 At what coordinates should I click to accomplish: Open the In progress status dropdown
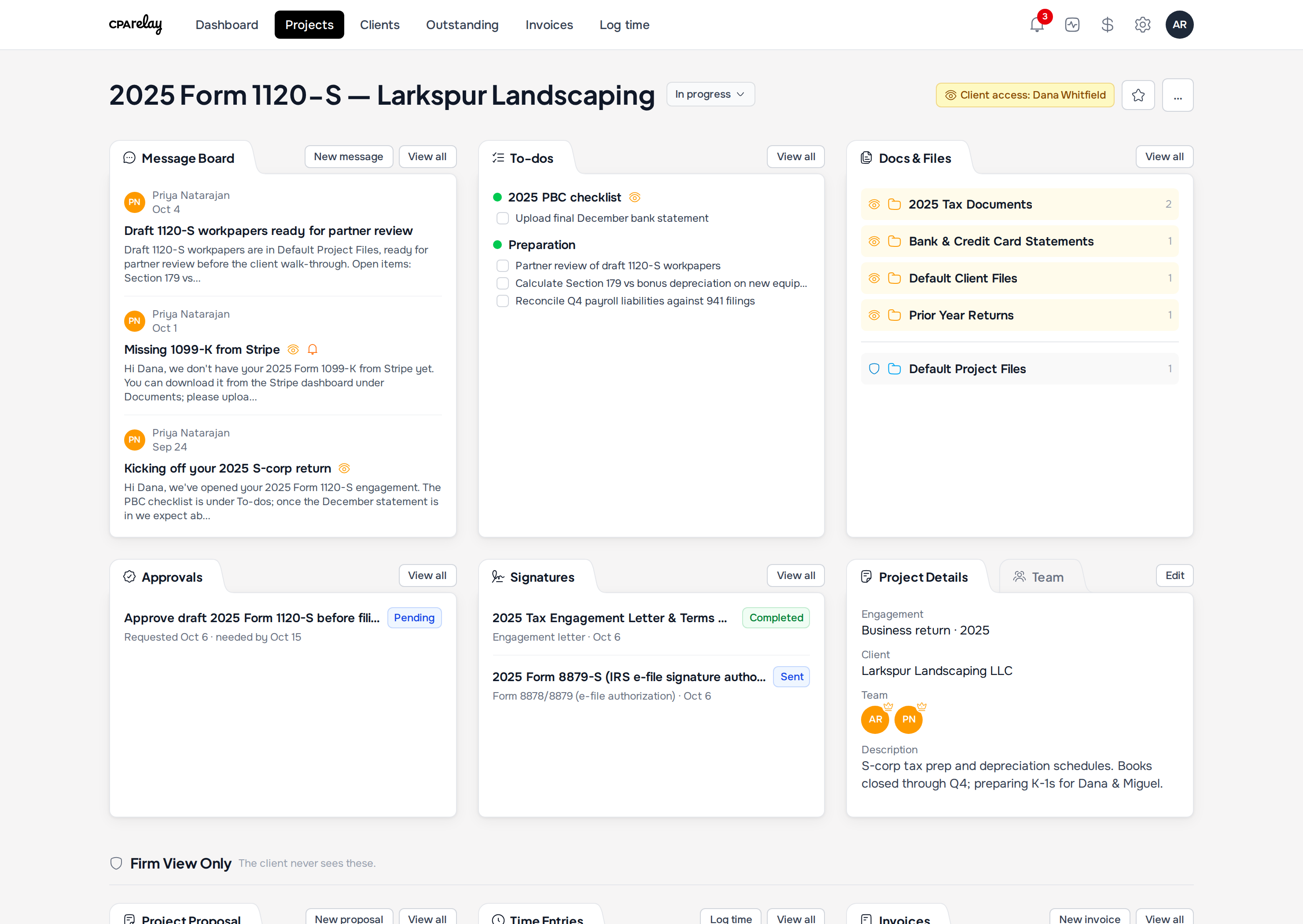pyautogui.click(x=710, y=94)
